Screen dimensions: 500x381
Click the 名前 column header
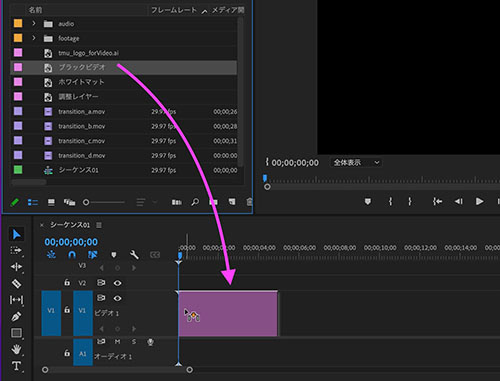pyautogui.click(x=35, y=10)
